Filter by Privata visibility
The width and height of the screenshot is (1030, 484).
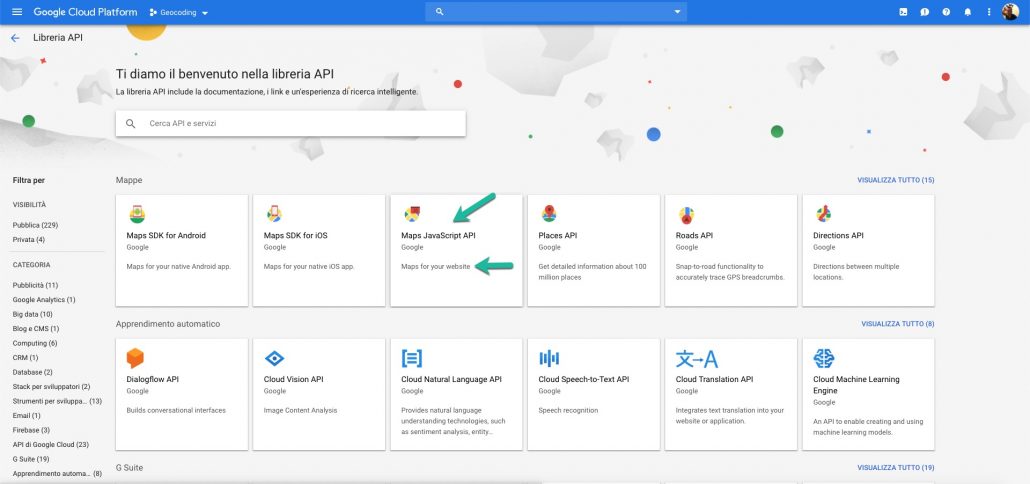(29, 240)
